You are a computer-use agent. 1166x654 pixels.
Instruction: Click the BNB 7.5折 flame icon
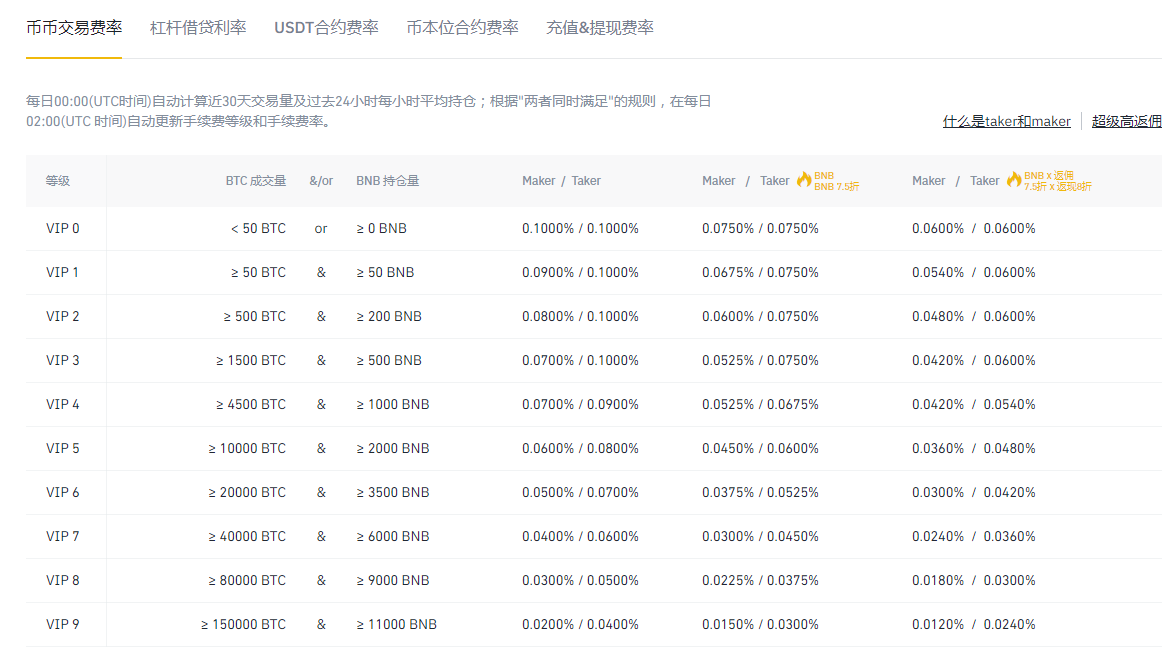click(x=804, y=179)
